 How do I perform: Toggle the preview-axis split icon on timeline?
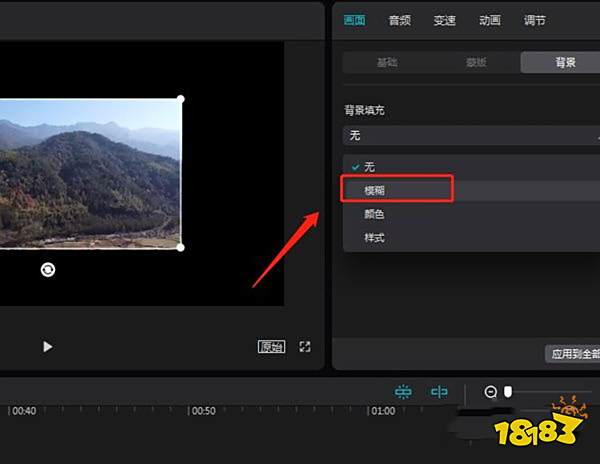point(439,392)
